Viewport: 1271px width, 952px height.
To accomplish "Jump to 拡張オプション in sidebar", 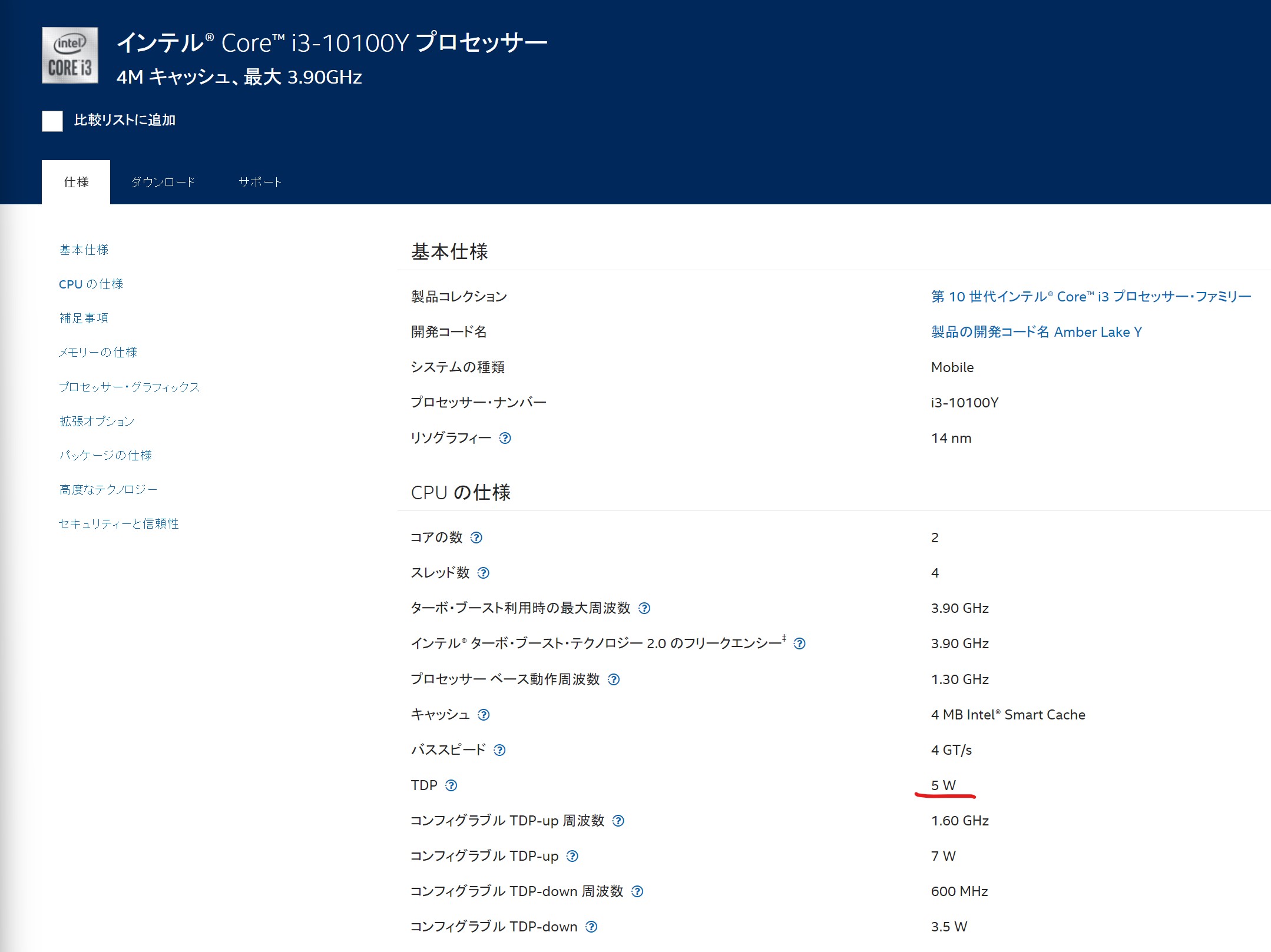I will pyautogui.click(x=97, y=421).
